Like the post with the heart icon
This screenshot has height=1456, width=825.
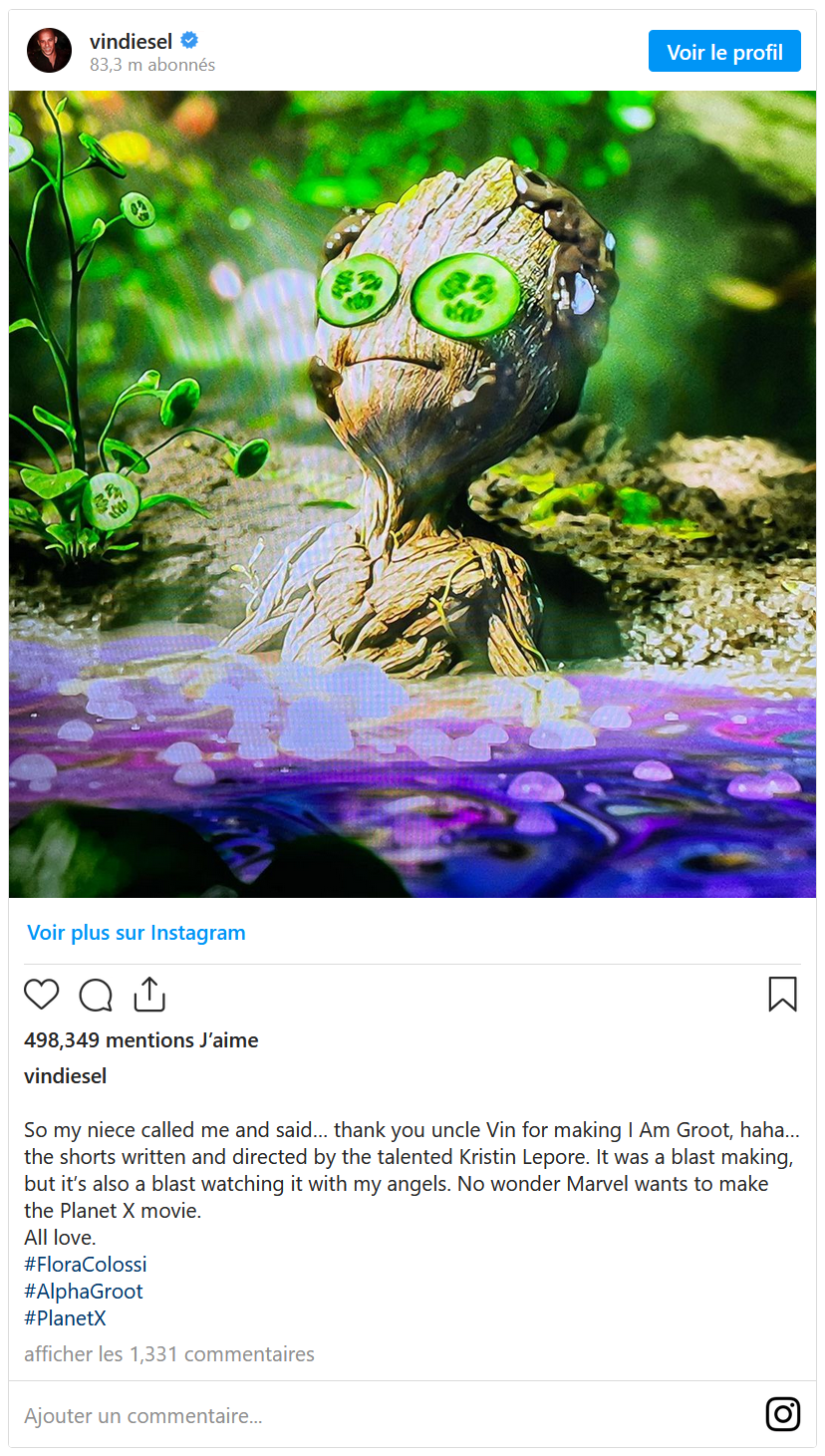42,995
